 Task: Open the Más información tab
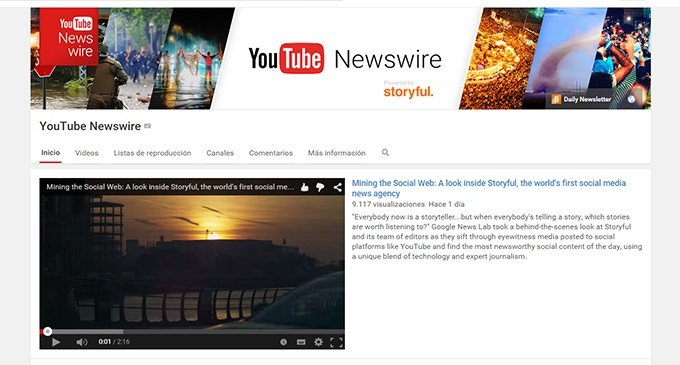tap(337, 153)
